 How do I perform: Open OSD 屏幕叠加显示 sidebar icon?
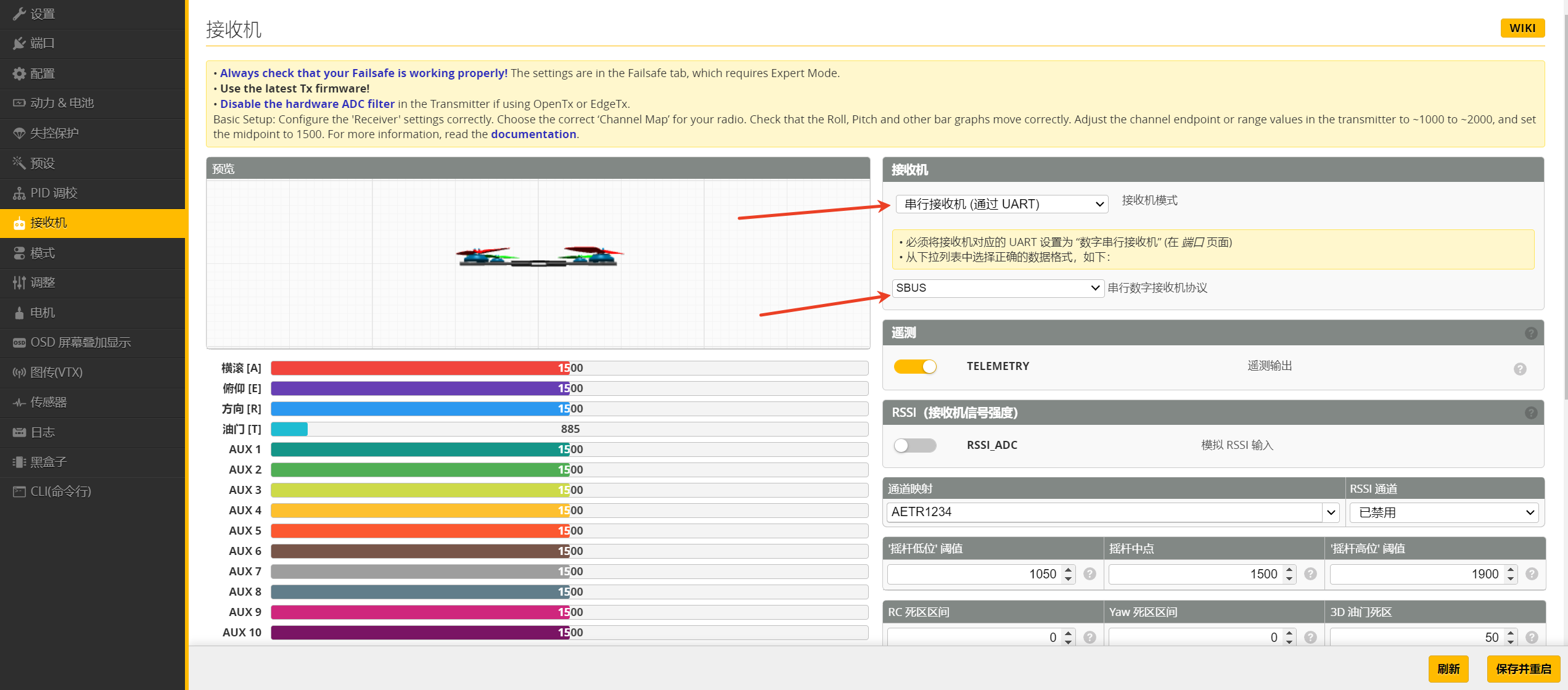[x=19, y=343]
